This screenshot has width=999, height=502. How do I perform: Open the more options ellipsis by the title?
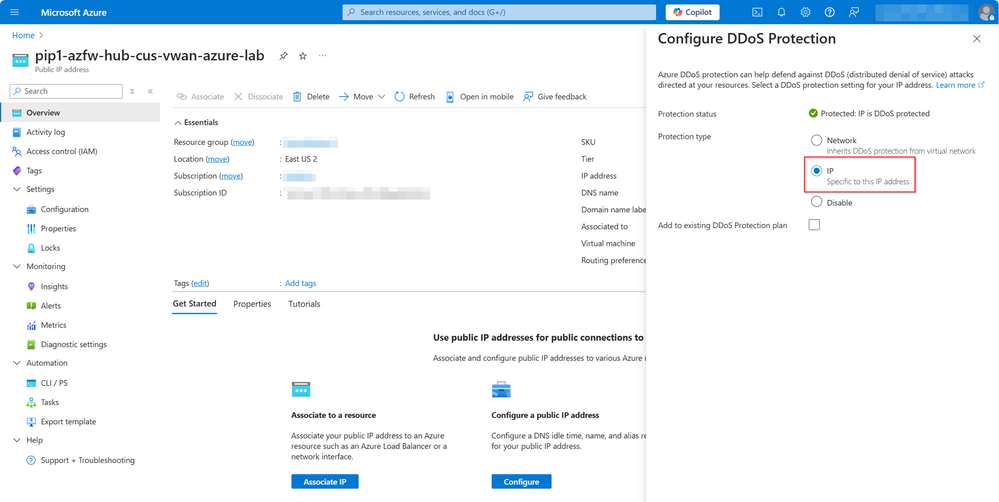pos(322,56)
